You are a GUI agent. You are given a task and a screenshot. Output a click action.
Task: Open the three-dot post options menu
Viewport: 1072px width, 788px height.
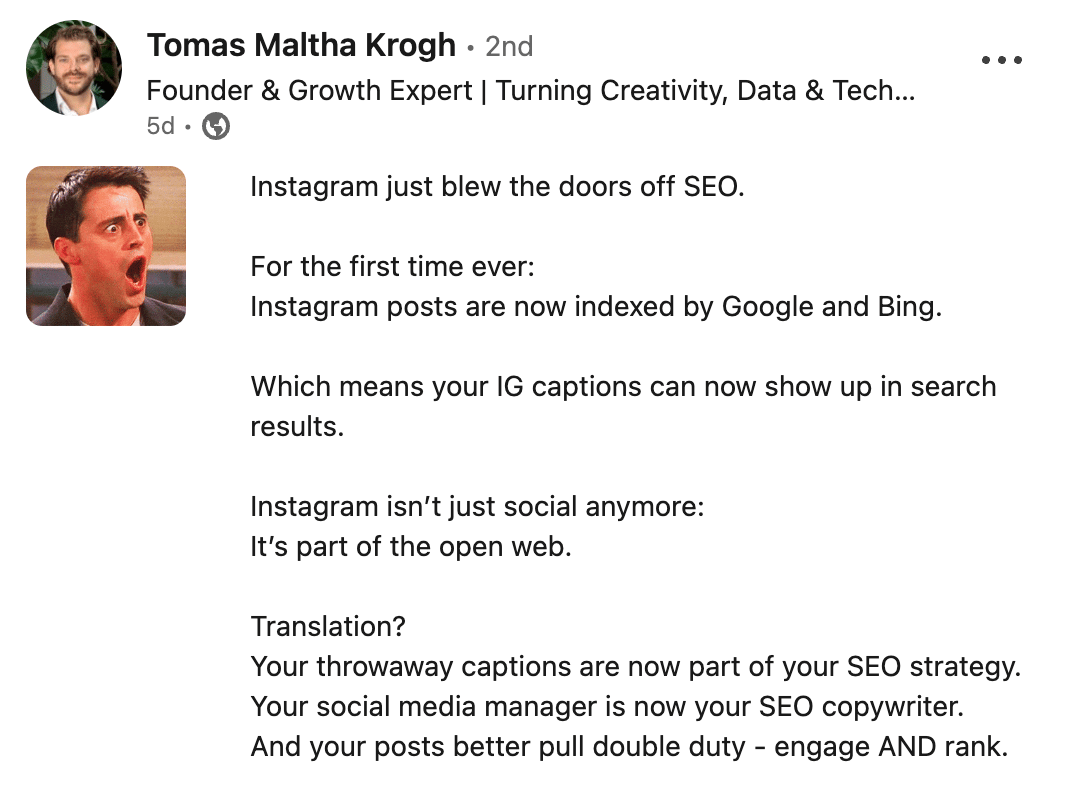1001,60
